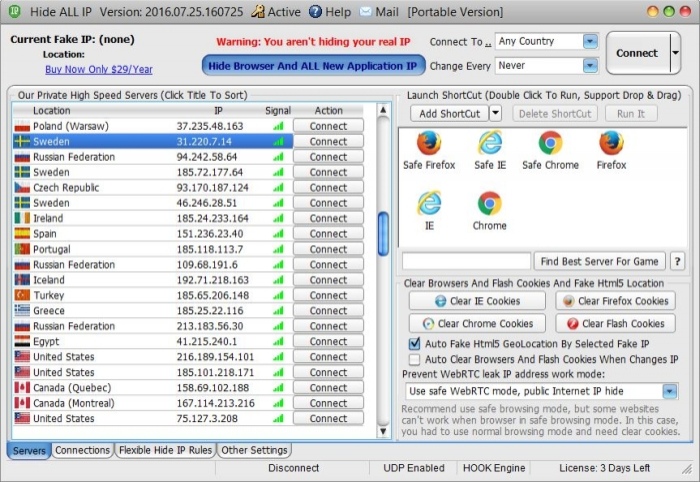Connect to Ireland server 185.24.233.164
700x482 pixels.
pos(329,219)
